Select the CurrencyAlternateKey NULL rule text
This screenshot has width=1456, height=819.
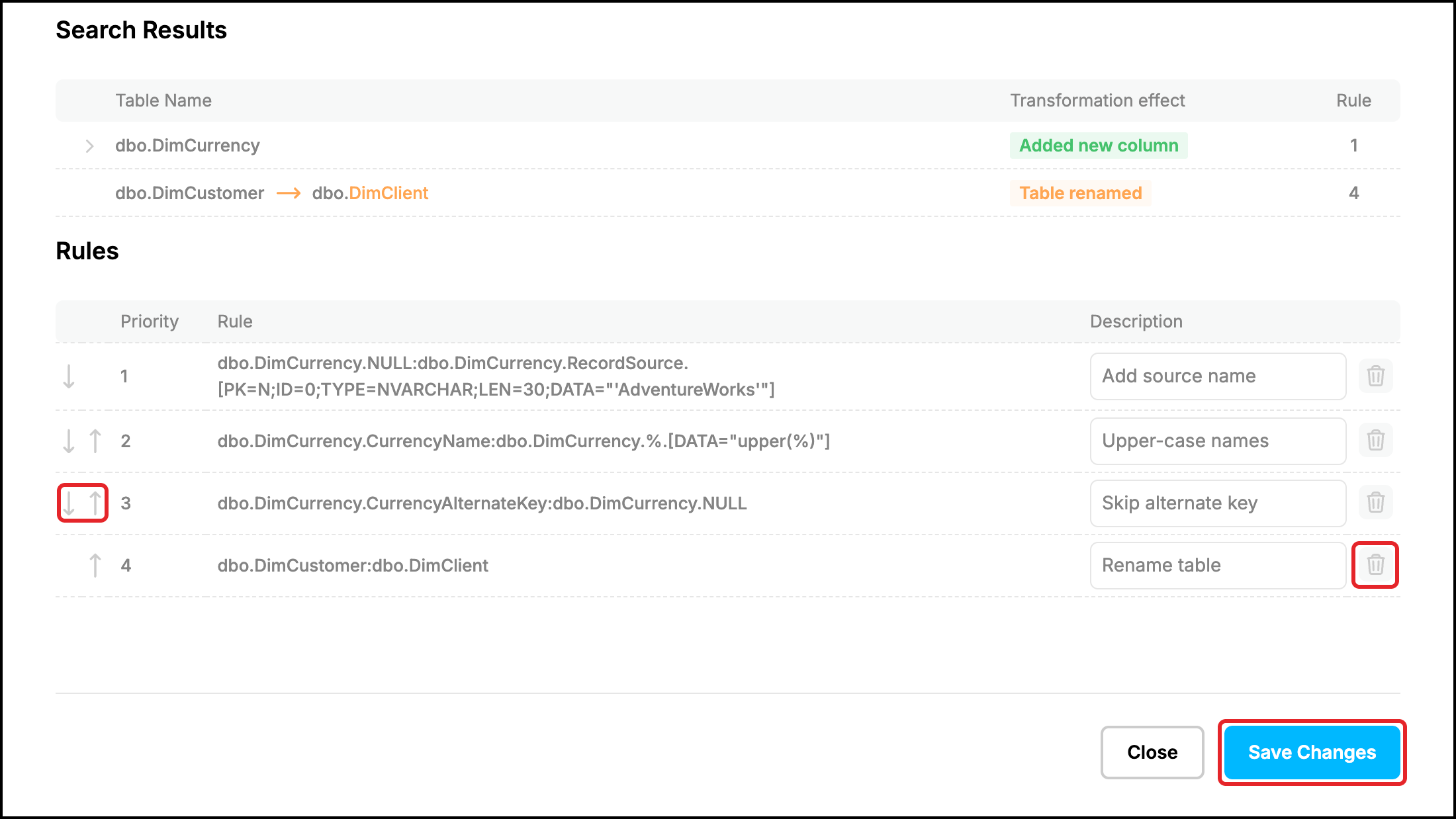[x=482, y=503]
